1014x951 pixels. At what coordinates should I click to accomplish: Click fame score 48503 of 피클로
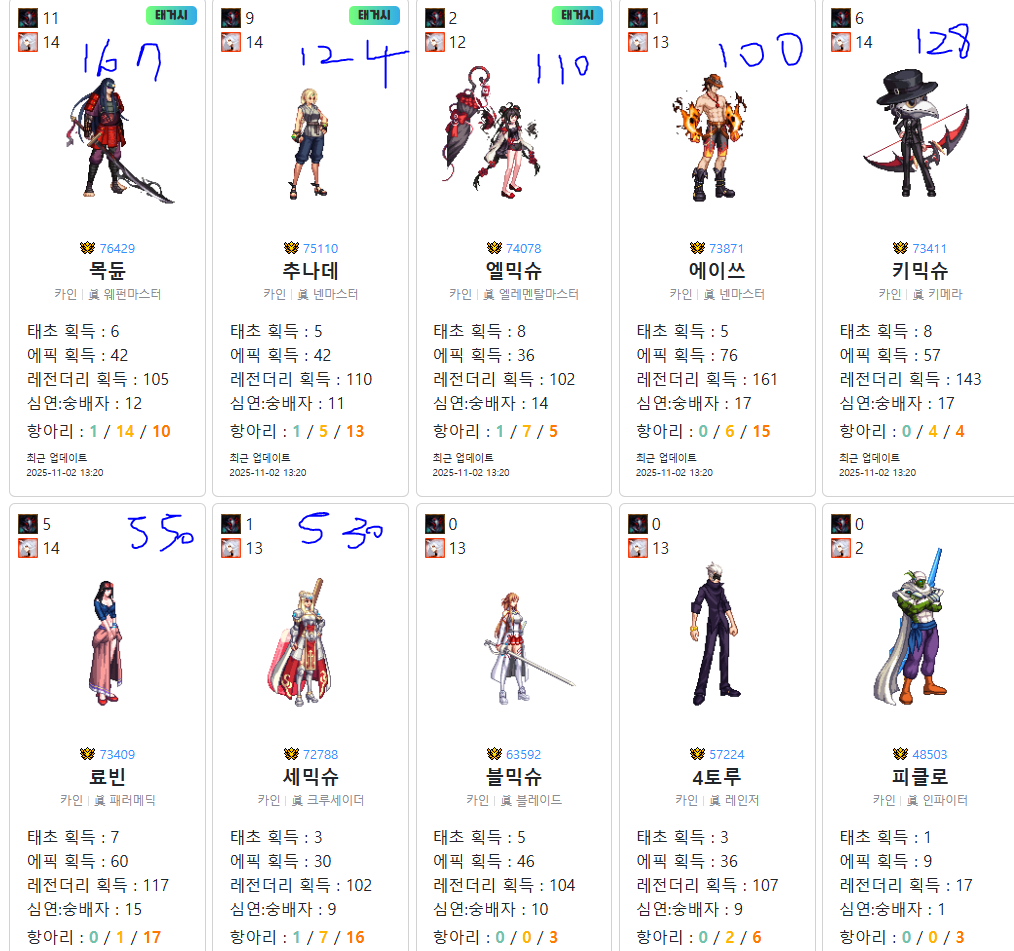point(929,754)
